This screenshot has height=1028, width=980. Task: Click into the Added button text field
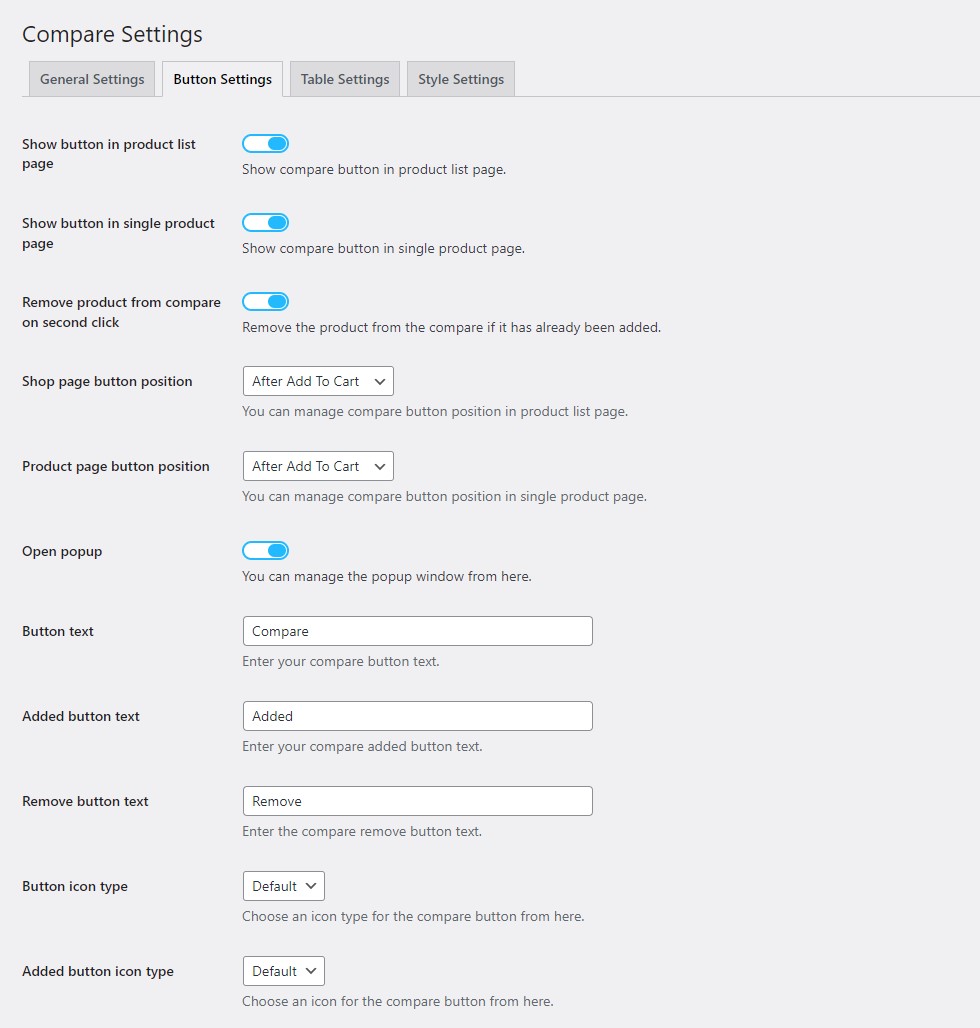(x=418, y=716)
